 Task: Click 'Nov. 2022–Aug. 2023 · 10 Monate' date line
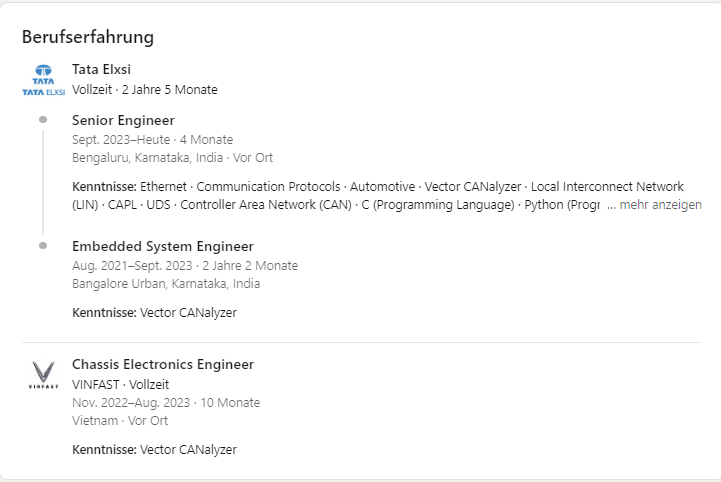(x=166, y=403)
